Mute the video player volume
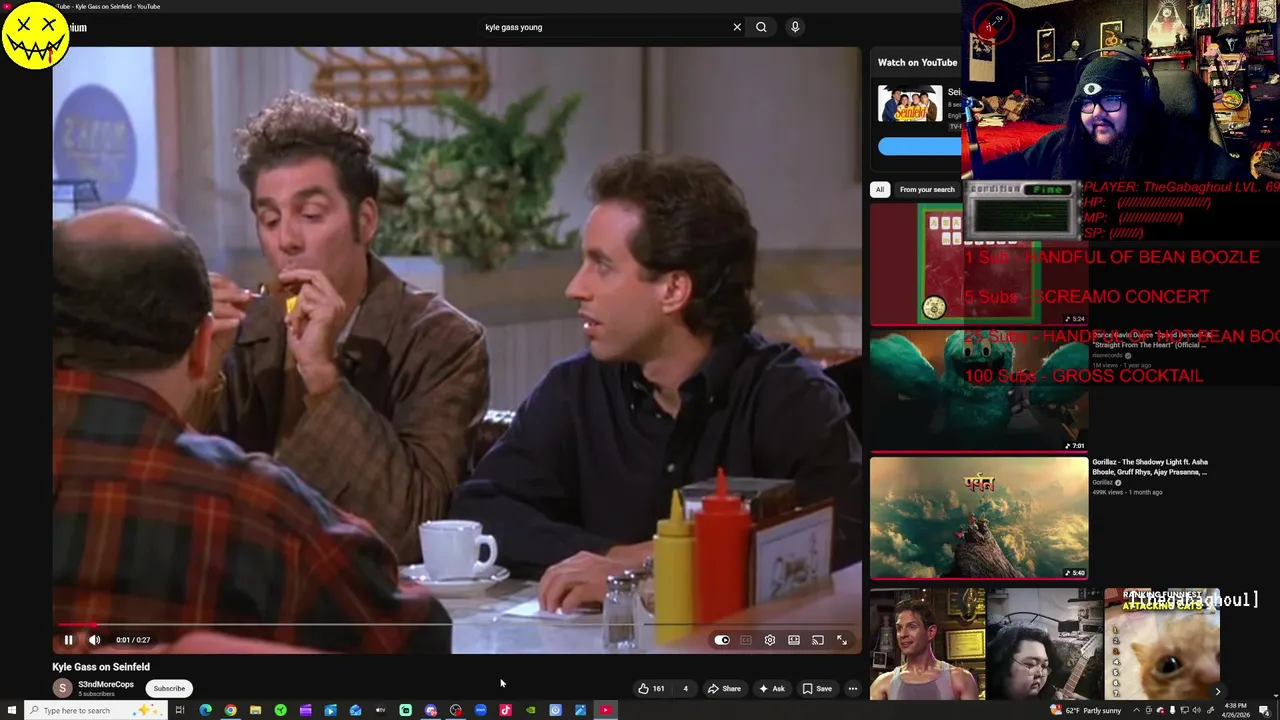Viewport: 1280px width, 720px height. (94, 640)
